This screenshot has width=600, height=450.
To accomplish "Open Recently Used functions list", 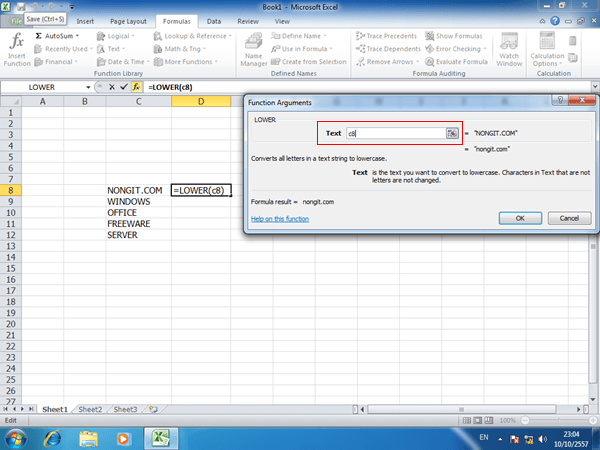I will pyautogui.click(x=63, y=49).
